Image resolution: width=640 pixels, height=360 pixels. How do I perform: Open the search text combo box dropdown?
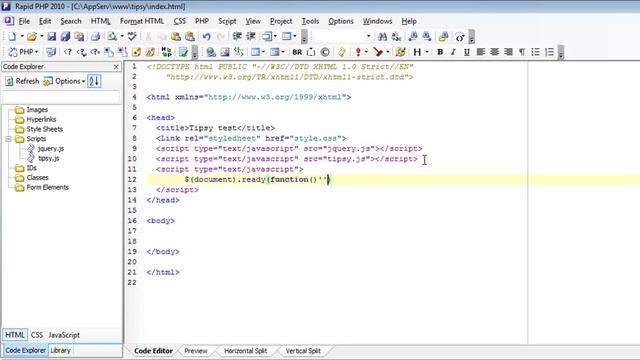coord(368,37)
